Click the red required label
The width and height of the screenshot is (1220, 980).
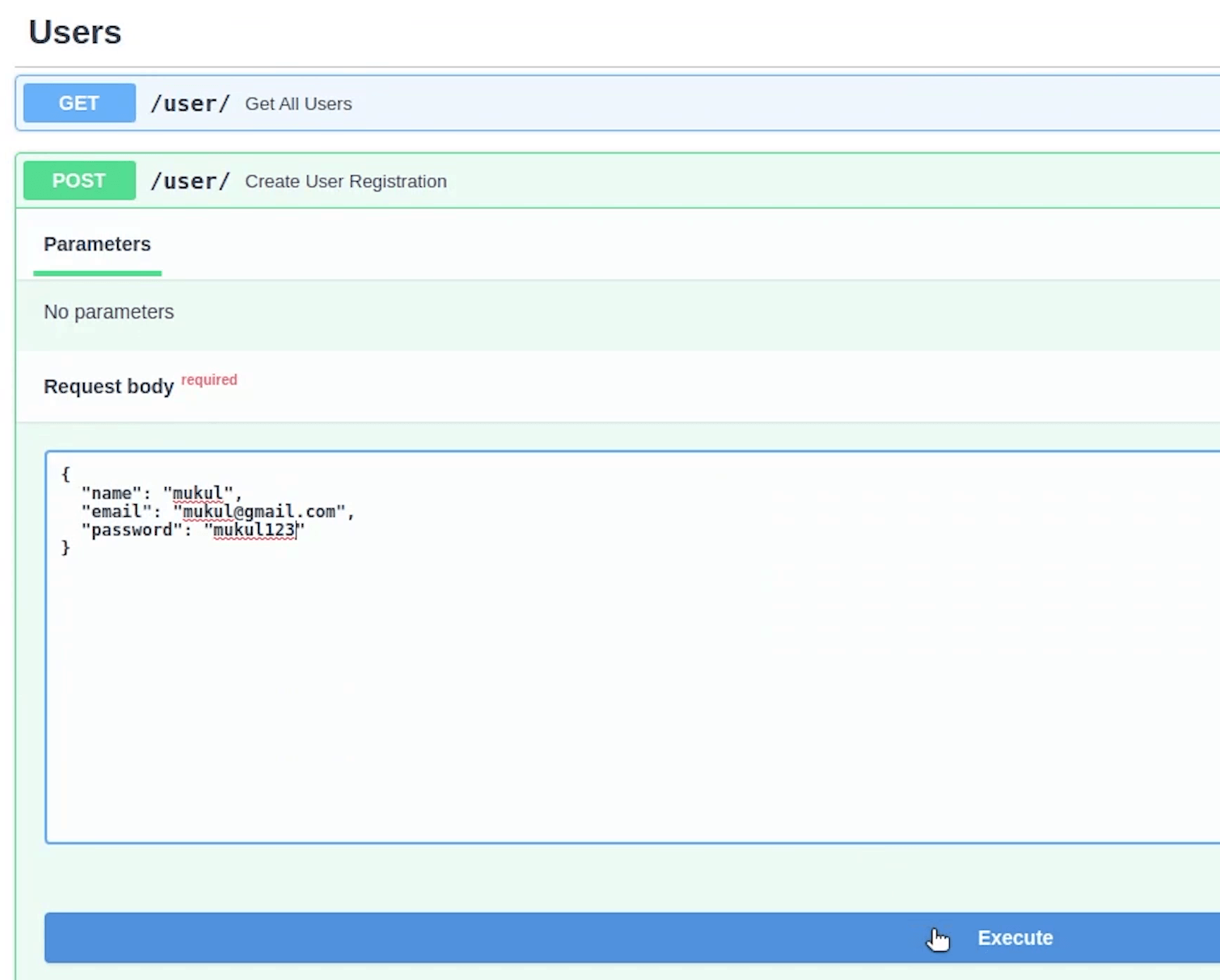click(x=209, y=379)
